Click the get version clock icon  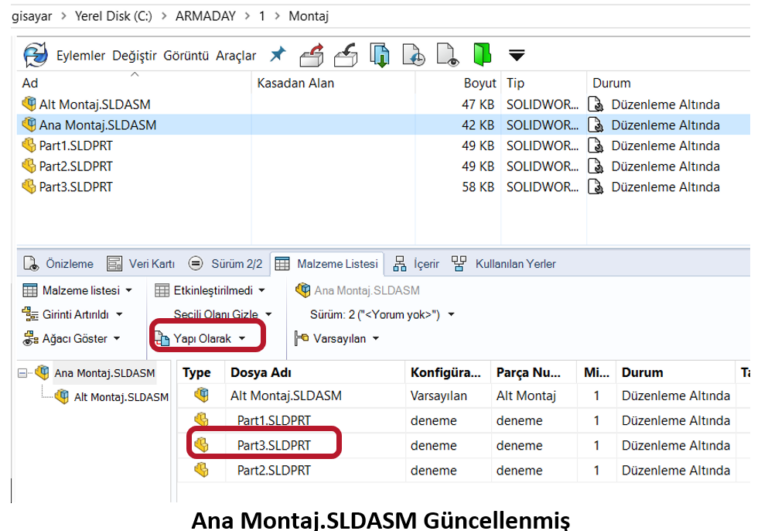(414, 55)
